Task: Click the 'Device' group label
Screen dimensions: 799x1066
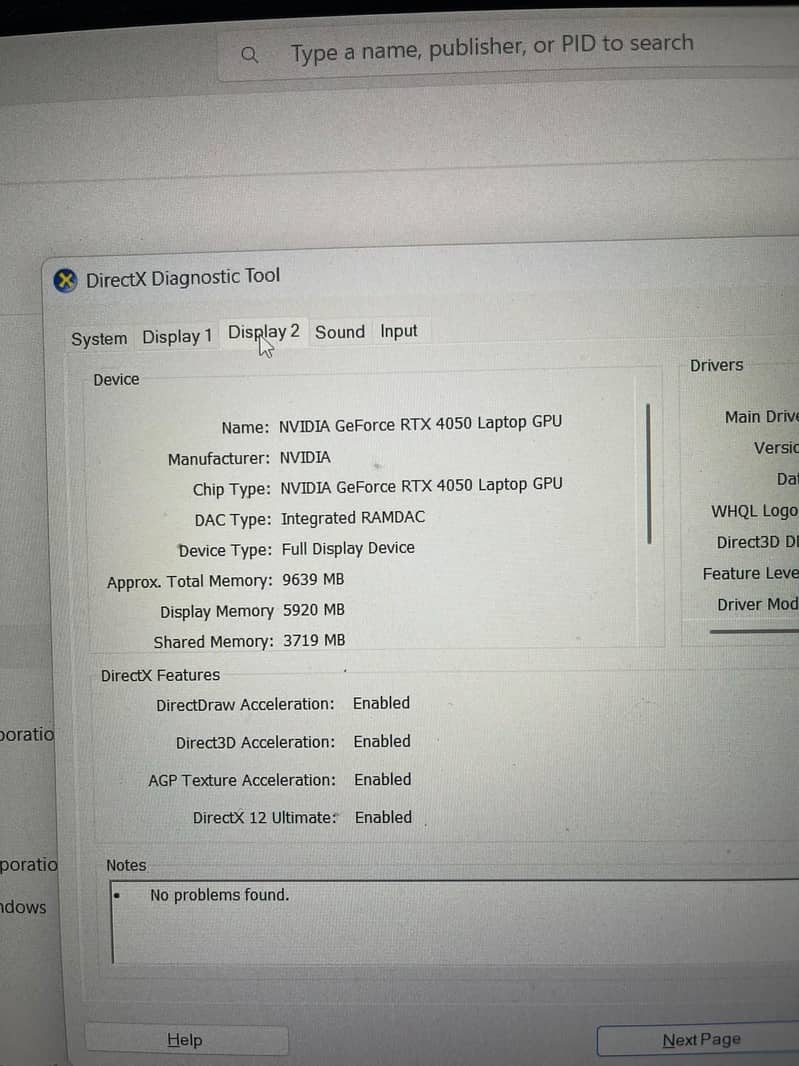Action: point(116,379)
